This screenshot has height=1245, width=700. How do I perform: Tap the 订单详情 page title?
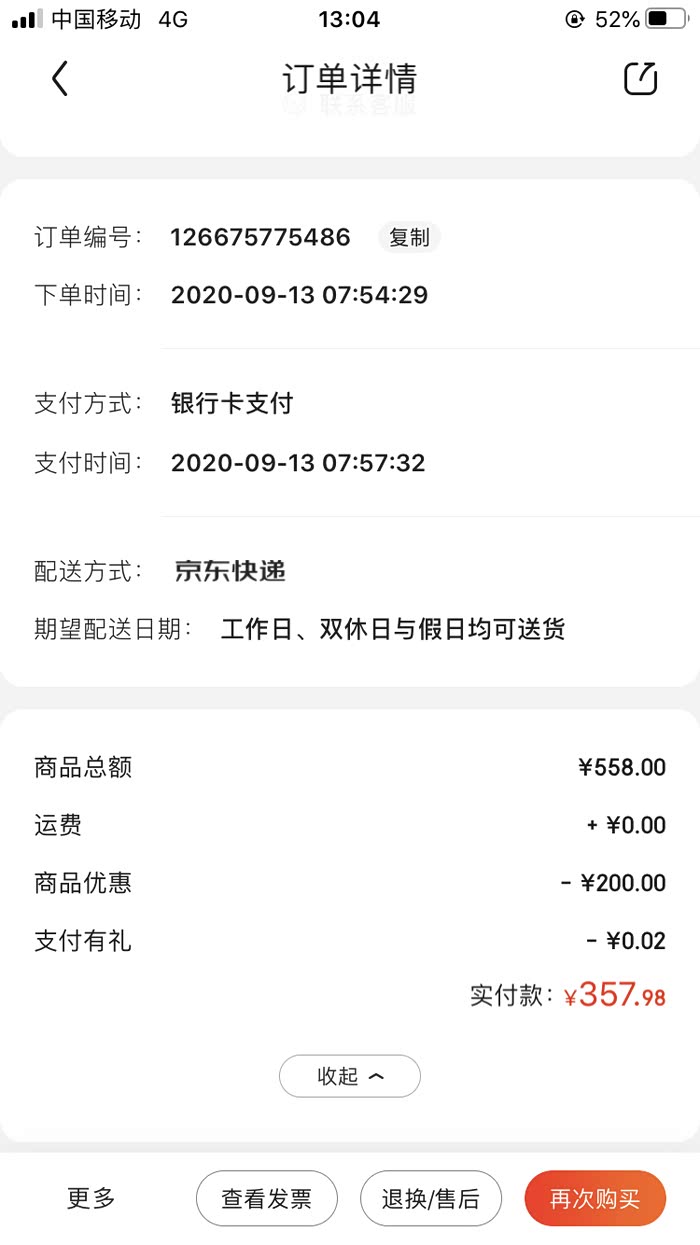coord(349,78)
